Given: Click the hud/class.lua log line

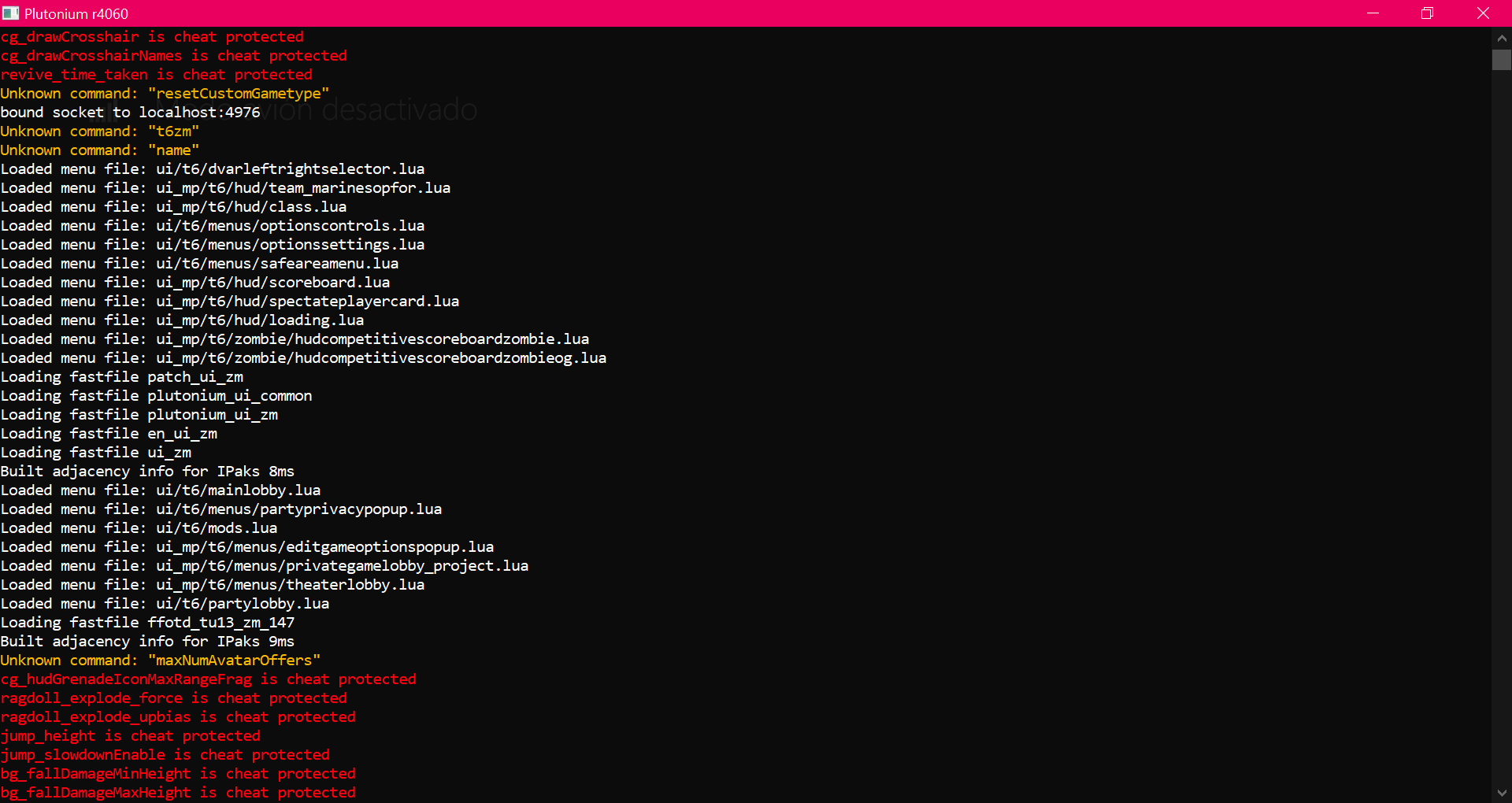Looking at the screenshot, I should click(x=173, y=207).
